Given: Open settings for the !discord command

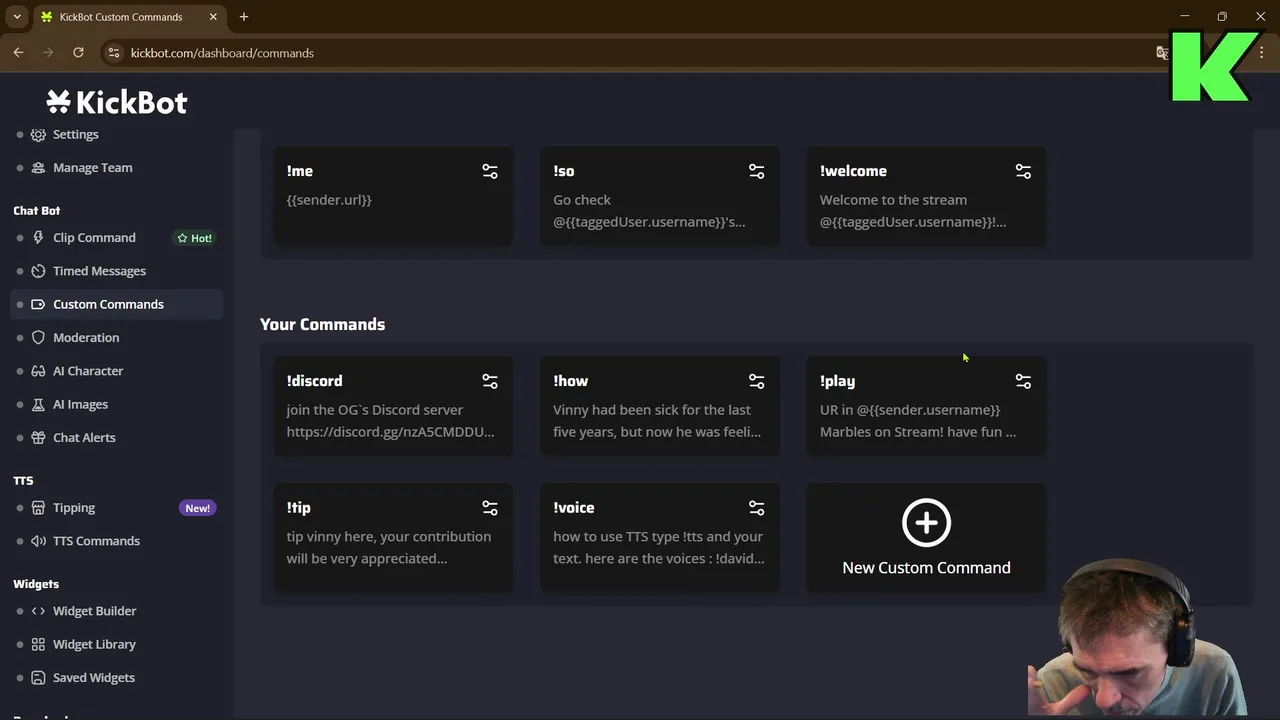Looking at the screenshot, I should pos(490,381).
